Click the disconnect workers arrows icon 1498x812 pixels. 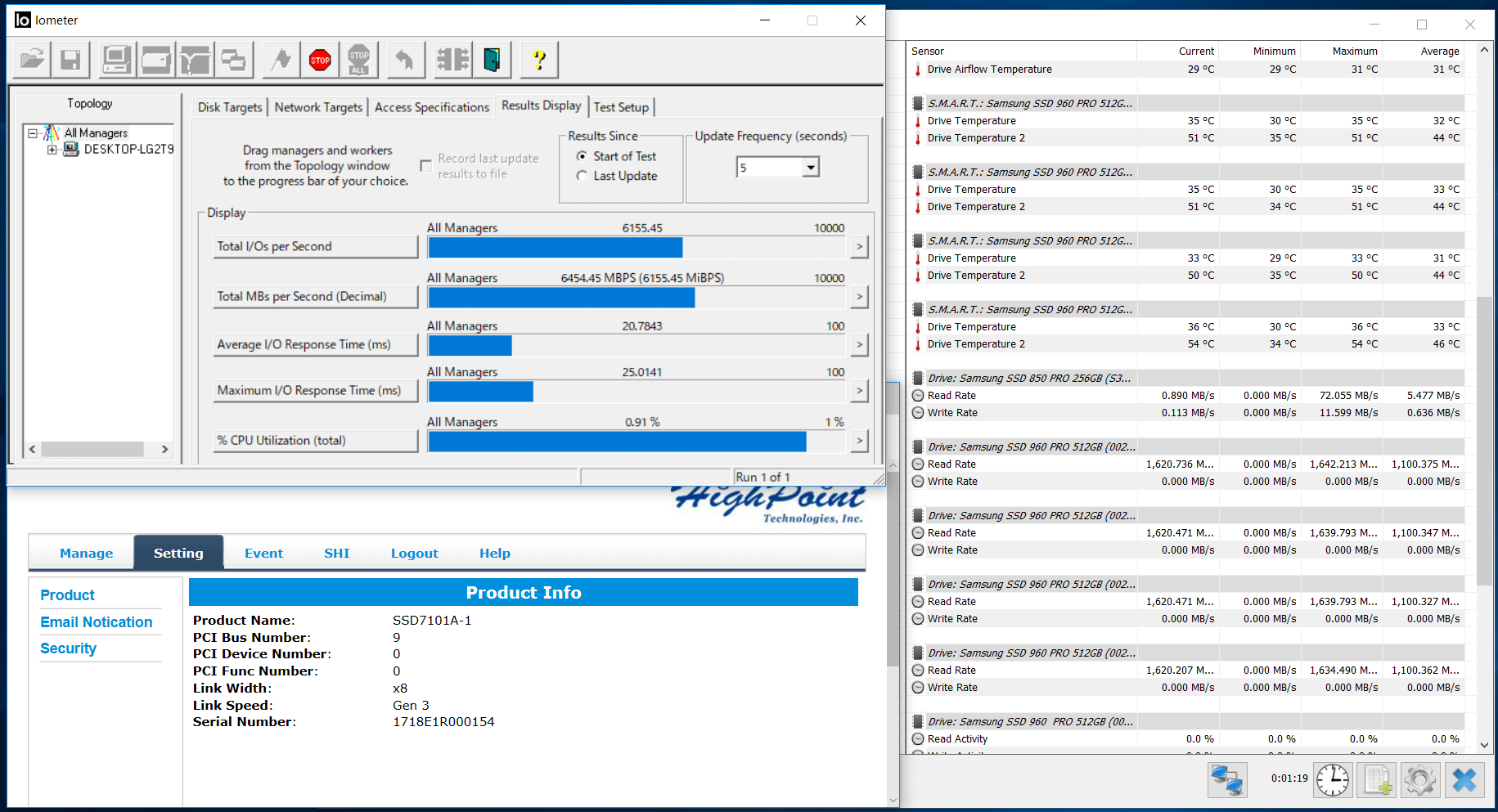point(452,60)
